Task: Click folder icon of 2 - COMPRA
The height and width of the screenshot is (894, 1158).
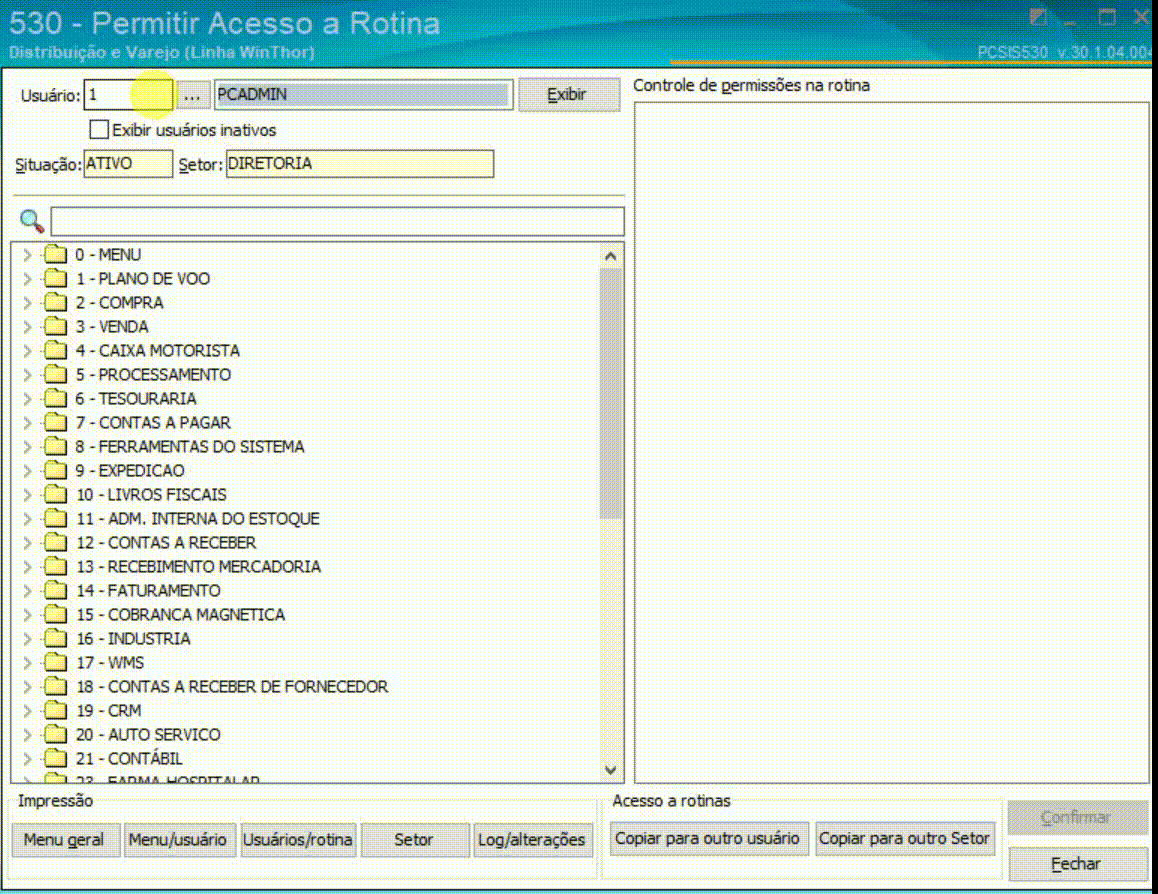Action: pos(55,303)
